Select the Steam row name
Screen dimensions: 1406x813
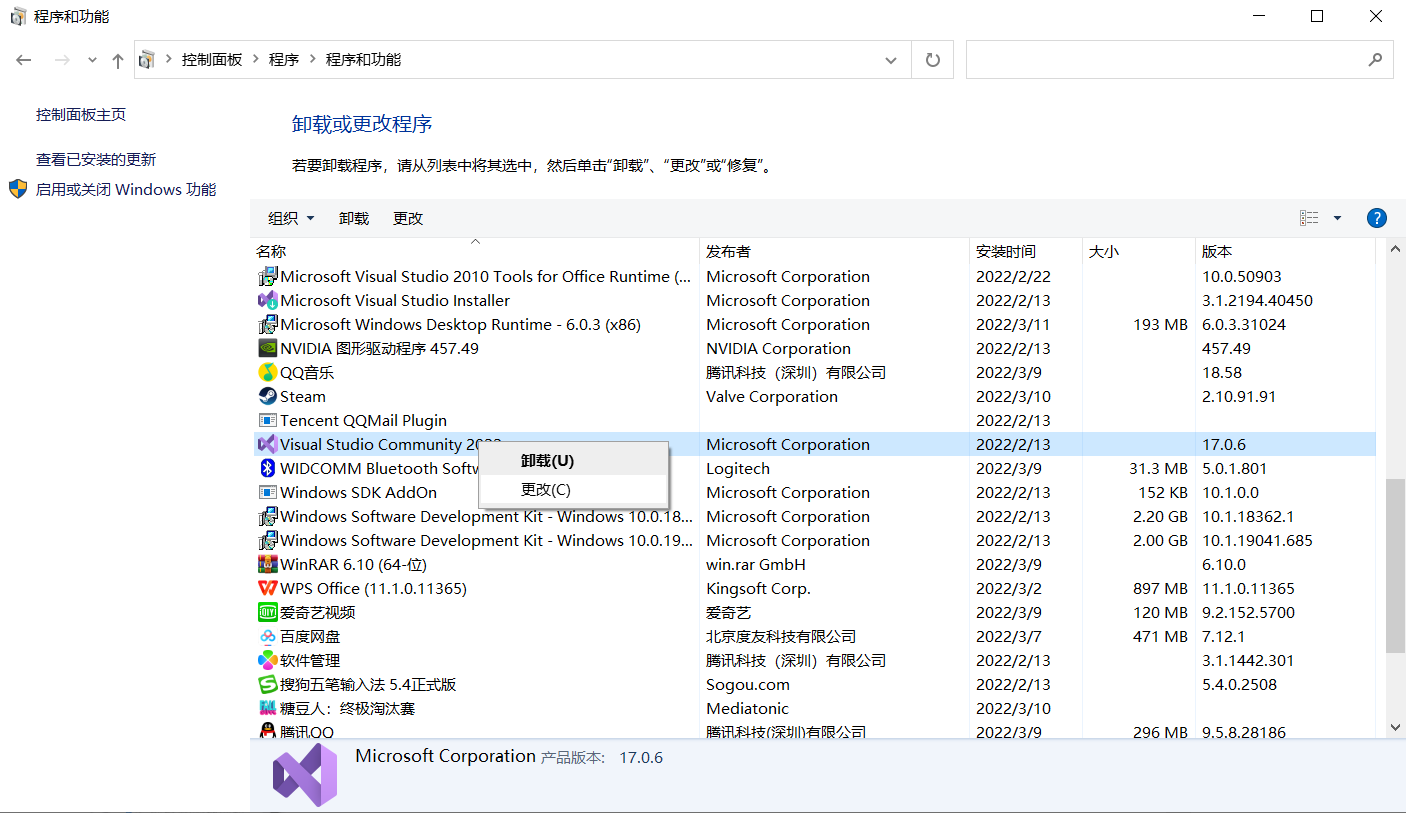(303, 397)
